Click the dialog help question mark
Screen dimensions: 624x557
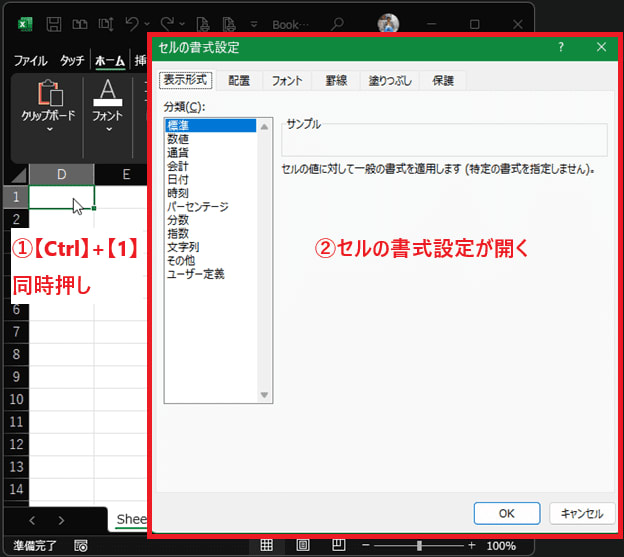click(561, 47)
